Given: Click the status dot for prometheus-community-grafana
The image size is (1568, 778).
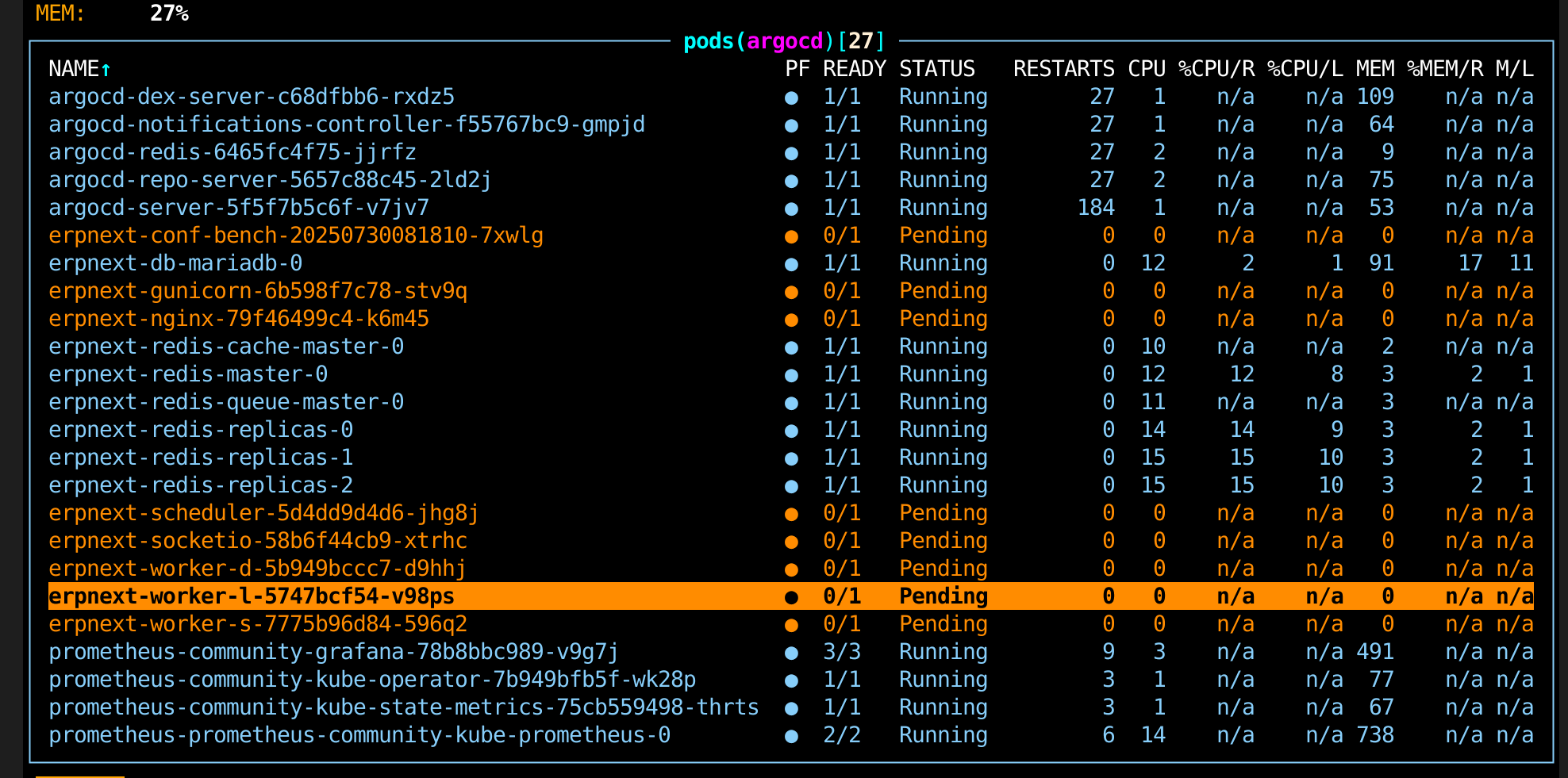Looking at the screenshot, I should pyautogui.click(x=791, y=653).
